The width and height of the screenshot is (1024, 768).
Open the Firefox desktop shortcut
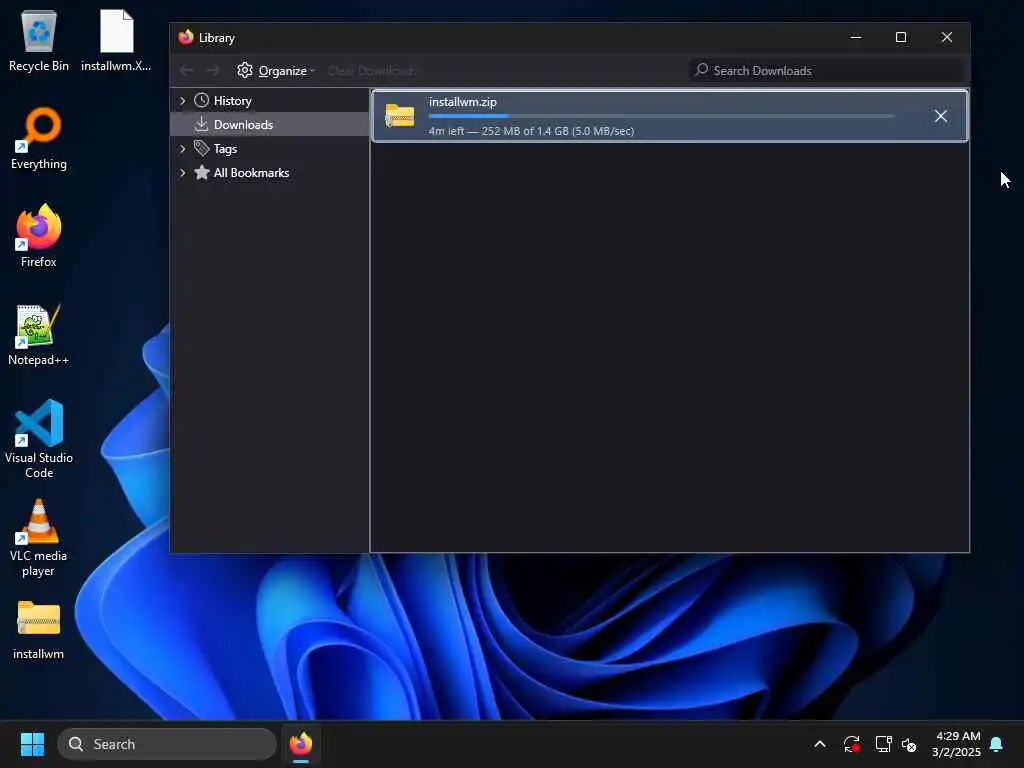[x=39, y=235]
